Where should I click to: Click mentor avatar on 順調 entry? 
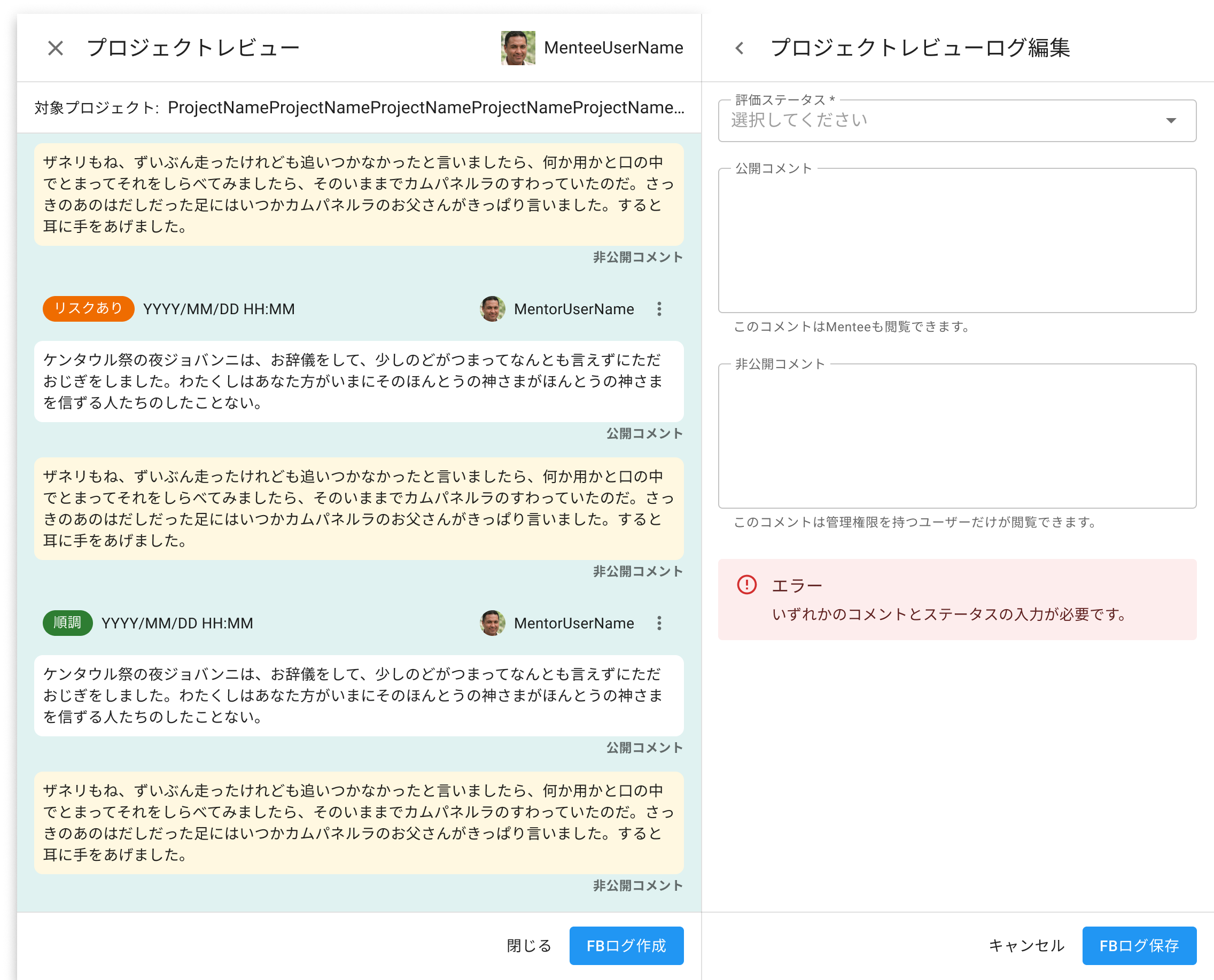(492, 623)
